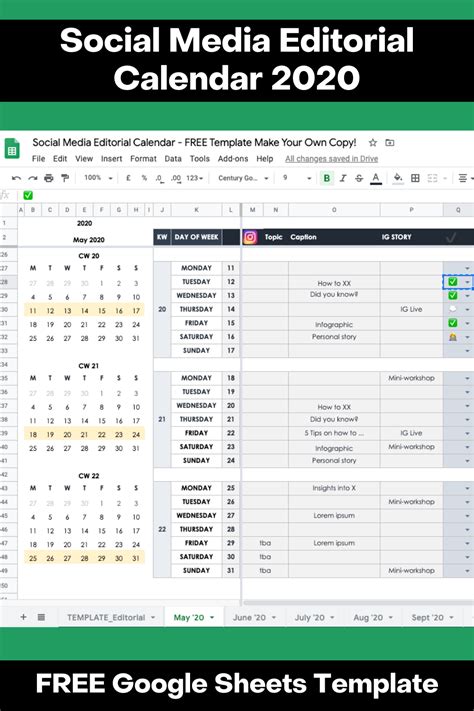This screenshot has height=711, width=474.
Task: Open the Edit menu
Action: click(x=60, y=159)
